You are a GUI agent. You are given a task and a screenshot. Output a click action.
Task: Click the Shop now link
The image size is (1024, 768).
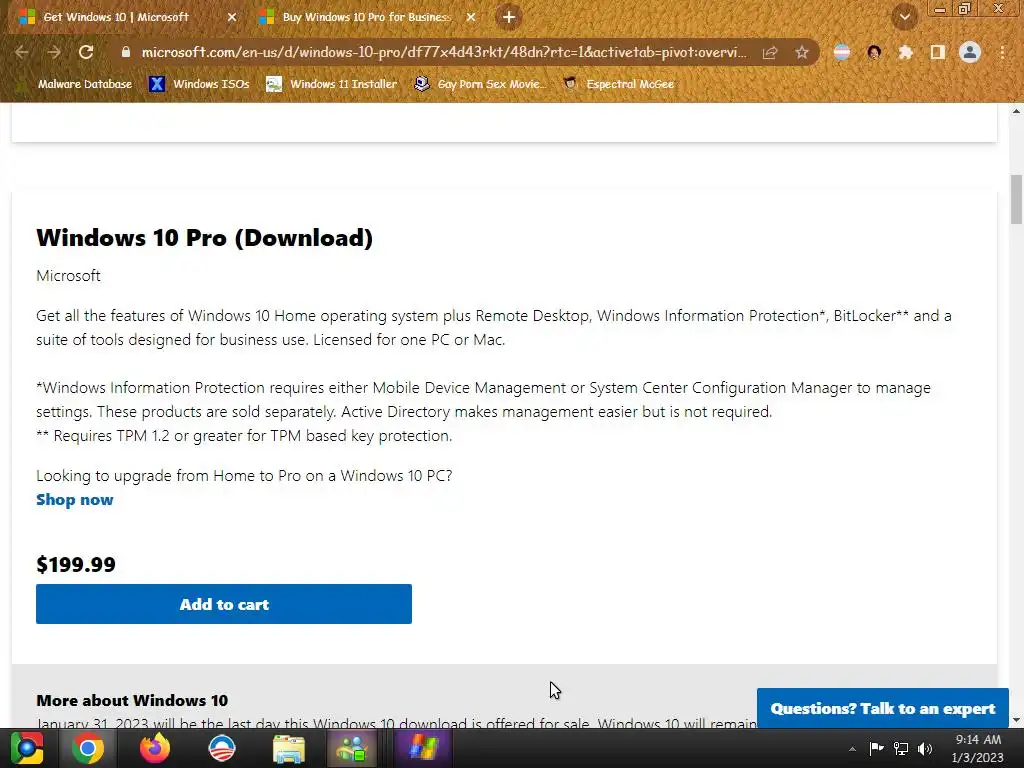pyautogui.click(x=74, y=500)
